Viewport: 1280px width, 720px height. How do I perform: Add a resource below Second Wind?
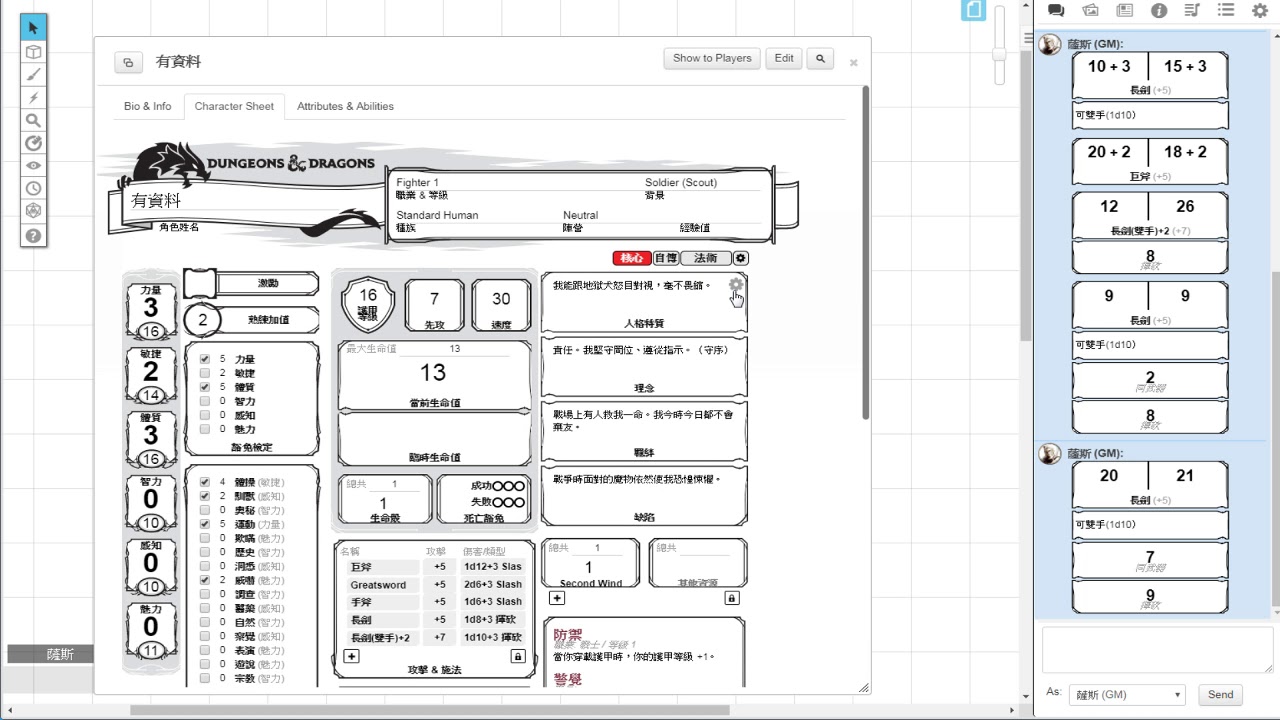pos(557,598)
